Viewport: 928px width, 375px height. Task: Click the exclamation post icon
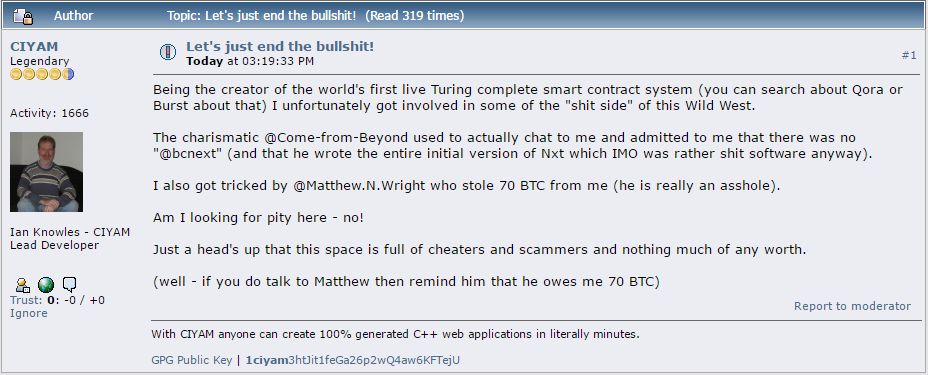pos(168,53)
